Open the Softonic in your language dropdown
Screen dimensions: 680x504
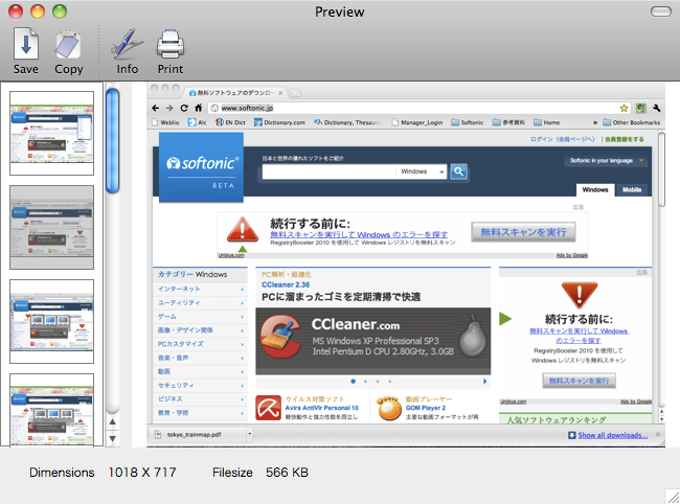tap(606, 160)
